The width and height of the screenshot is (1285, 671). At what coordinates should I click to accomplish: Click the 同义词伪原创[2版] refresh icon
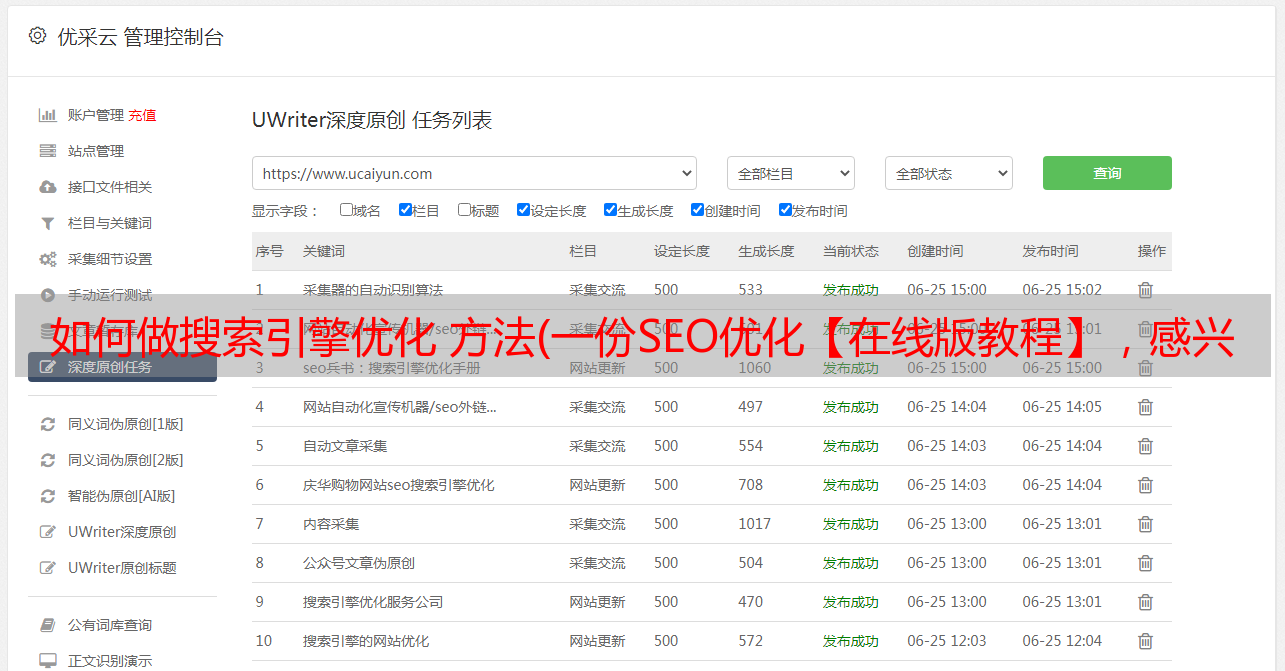47,460
